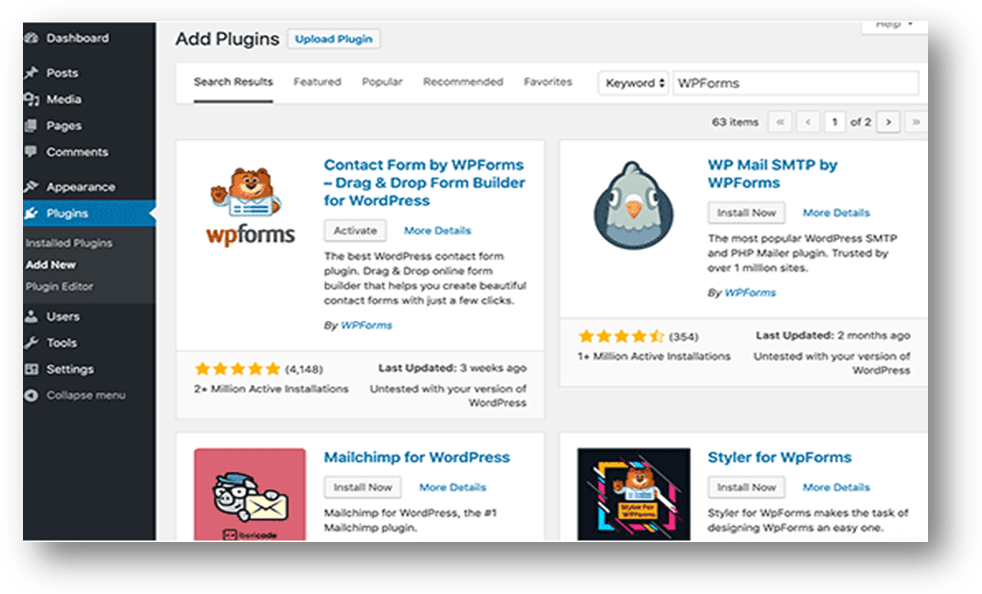Click 'Last Updated: 2 months ago' text

click(x=832, y=335)
